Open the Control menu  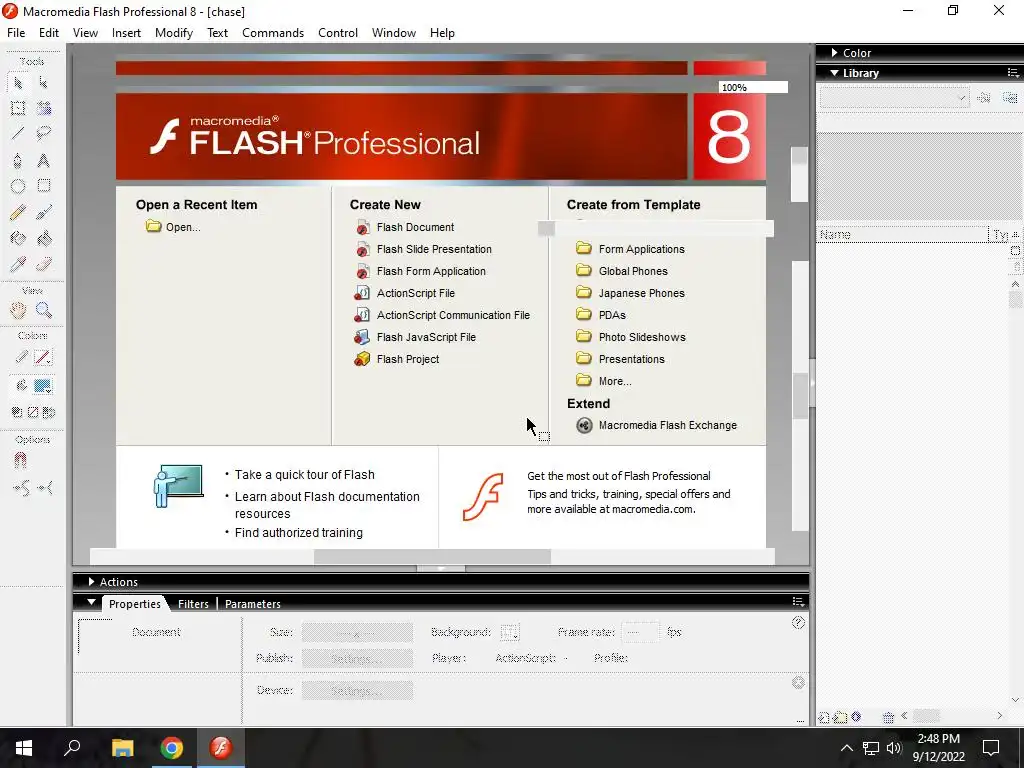click(x=338, y=33)
